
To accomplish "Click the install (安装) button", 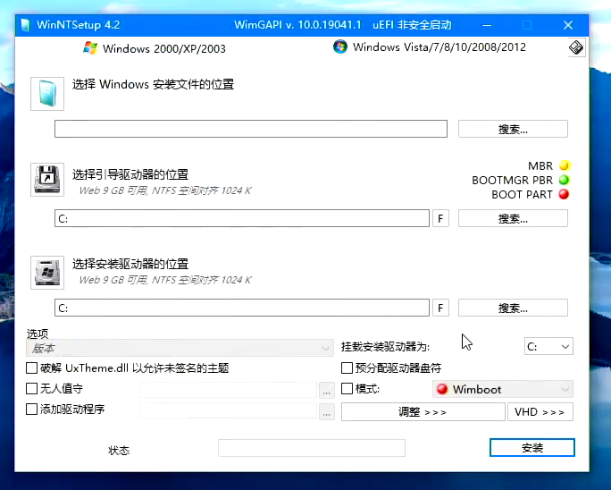I will 532,448.
